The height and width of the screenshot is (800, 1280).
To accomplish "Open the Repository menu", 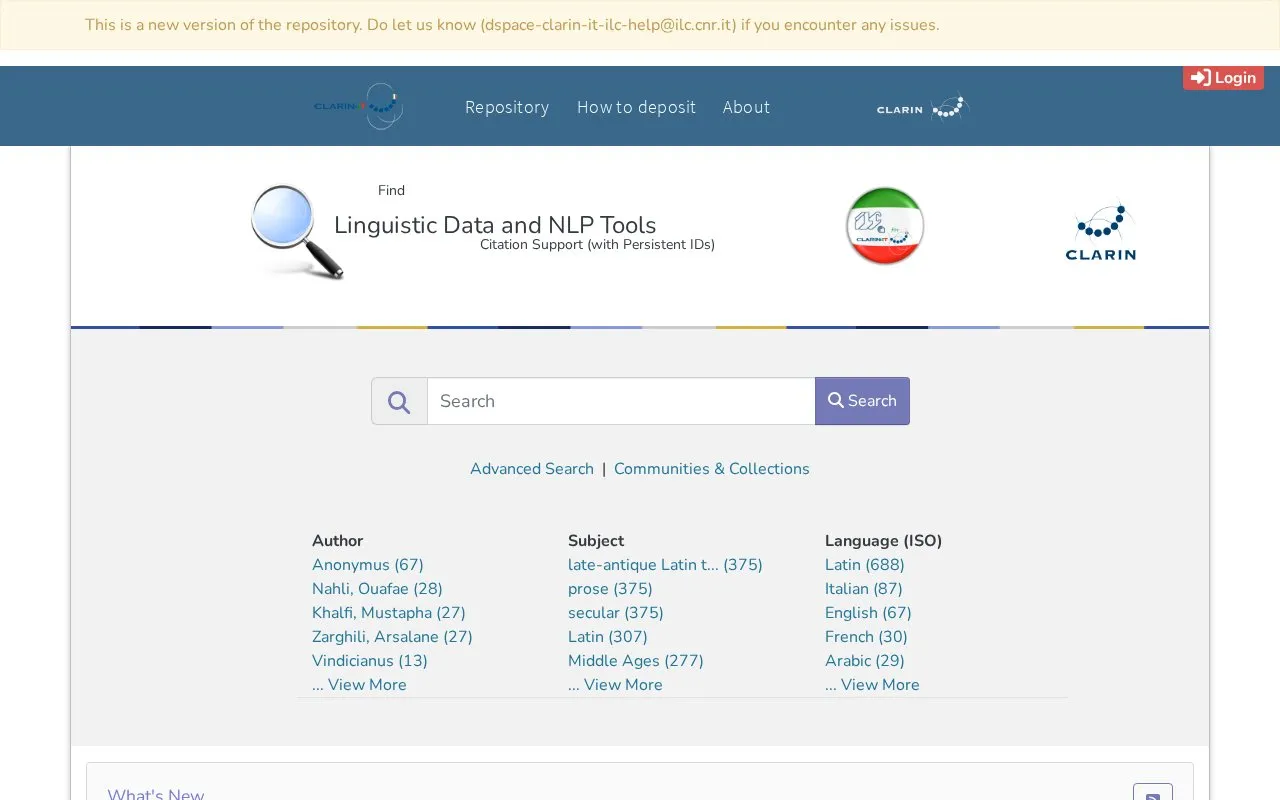I will click(x=507, y=107).
